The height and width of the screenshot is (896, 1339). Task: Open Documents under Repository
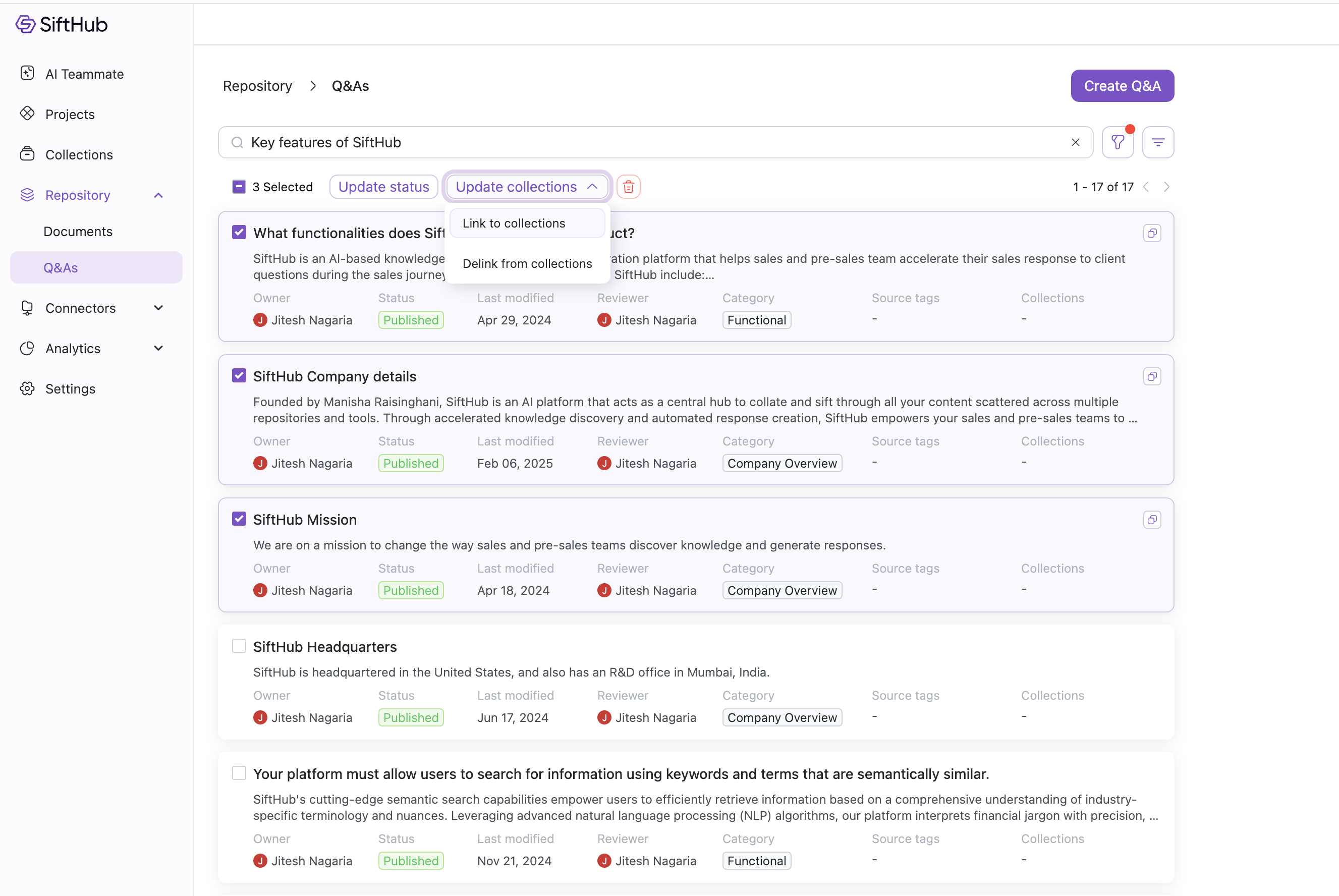[x=78, y=232]
